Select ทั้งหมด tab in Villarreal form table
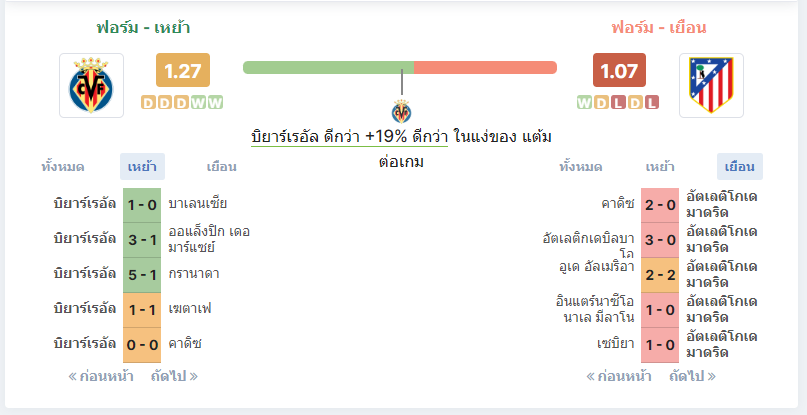 click(x=63, y=167)
